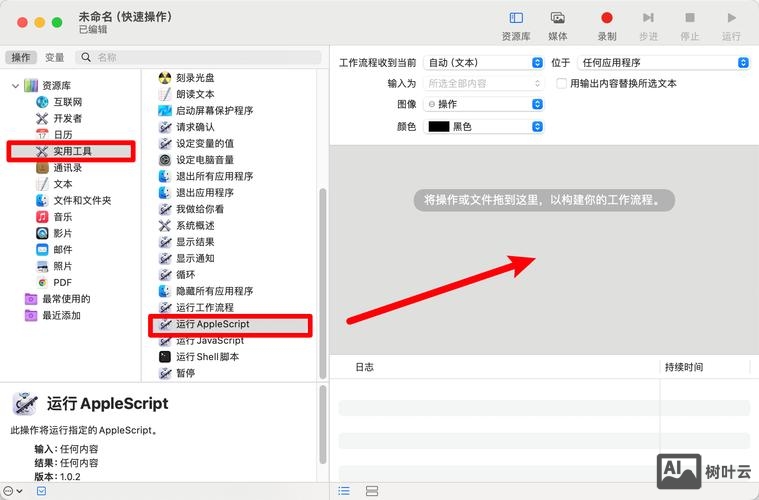Open 最常使用的 smart folder
Image resolution: width=759 pixels, height=500 pixels.
(58, 299)
